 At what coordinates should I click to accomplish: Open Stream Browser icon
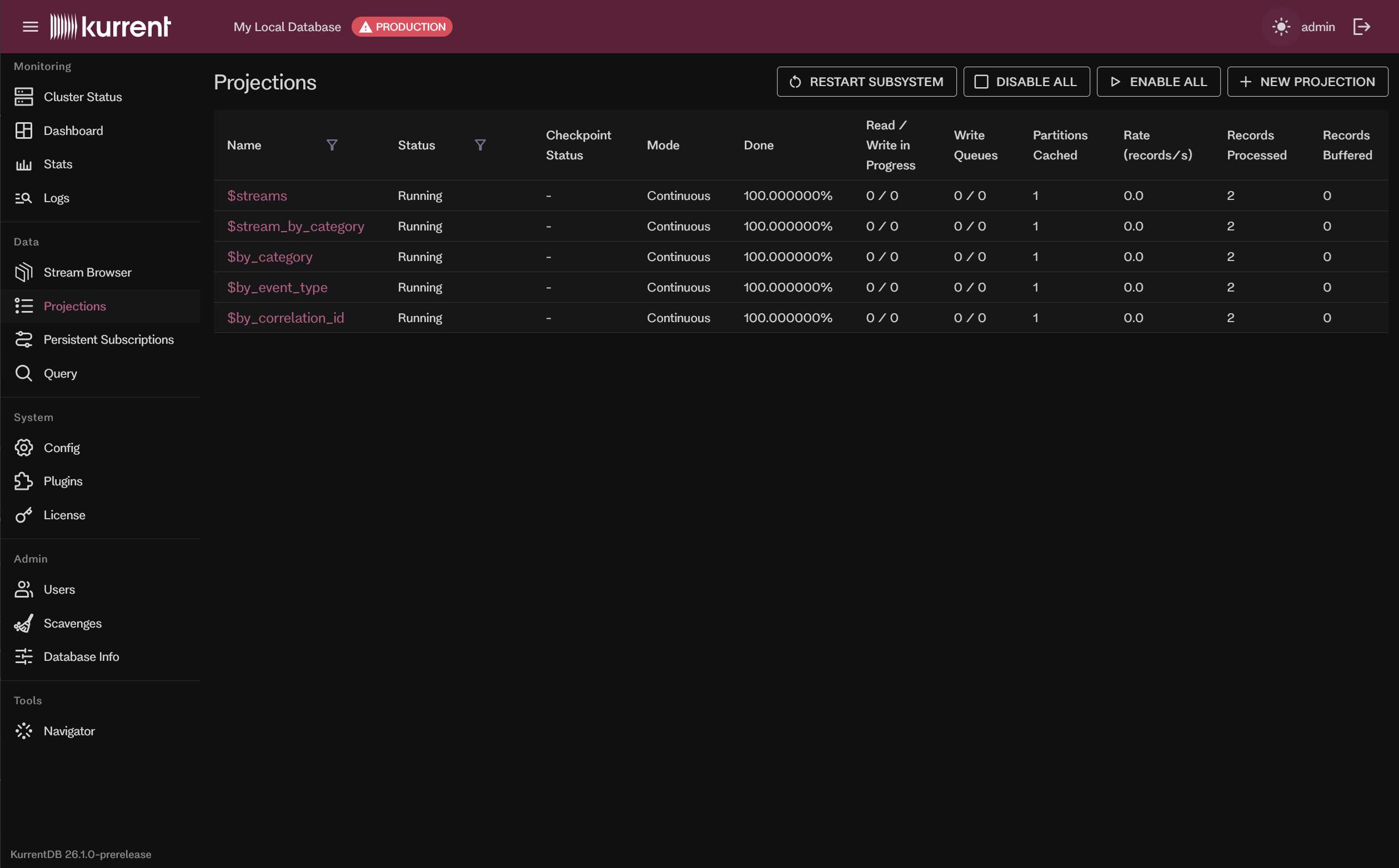[23, 272]
